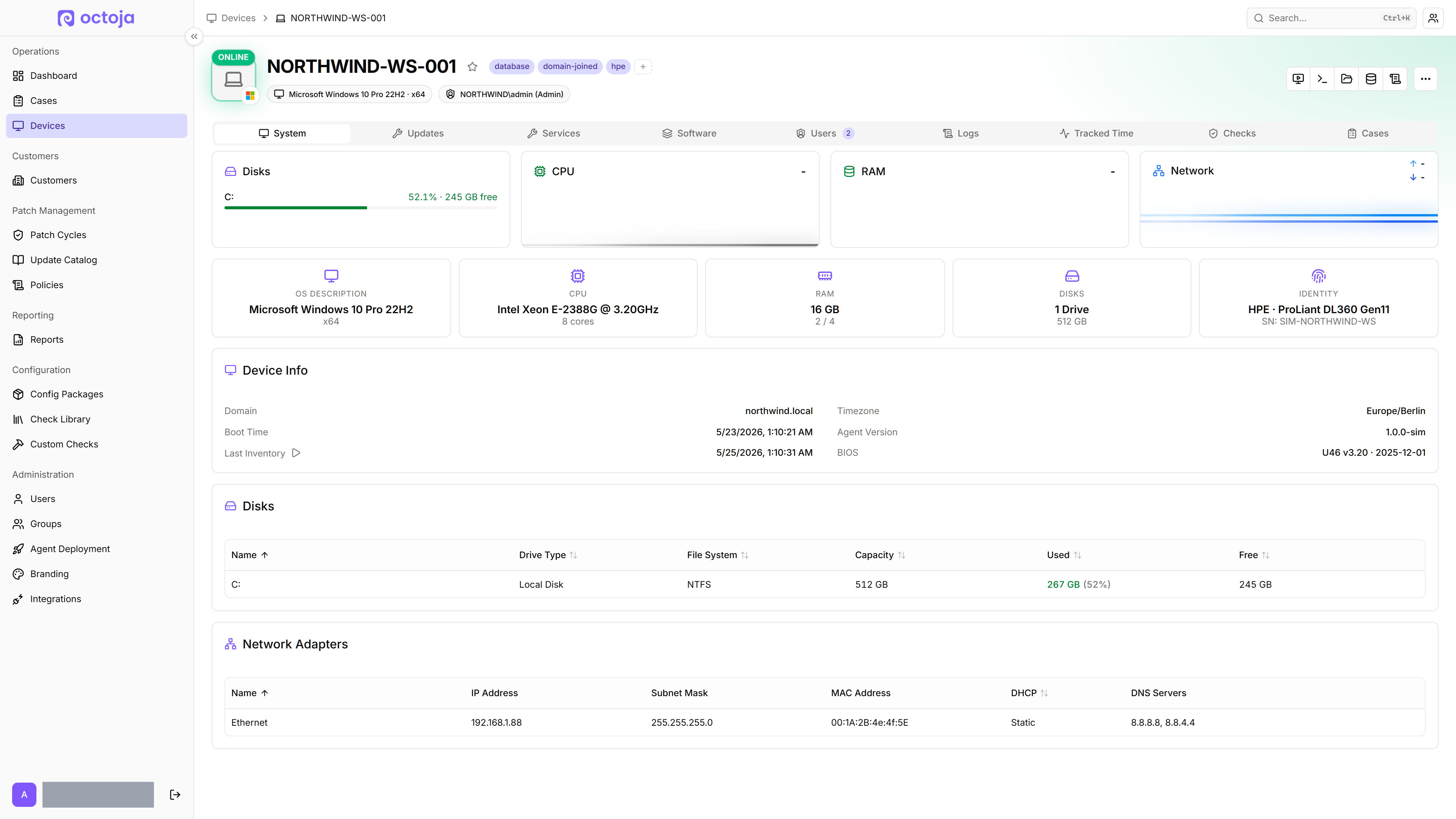Viewport: 1456px width, 819px height.
Task: Focus the Search field
Action: (1331, 18)
